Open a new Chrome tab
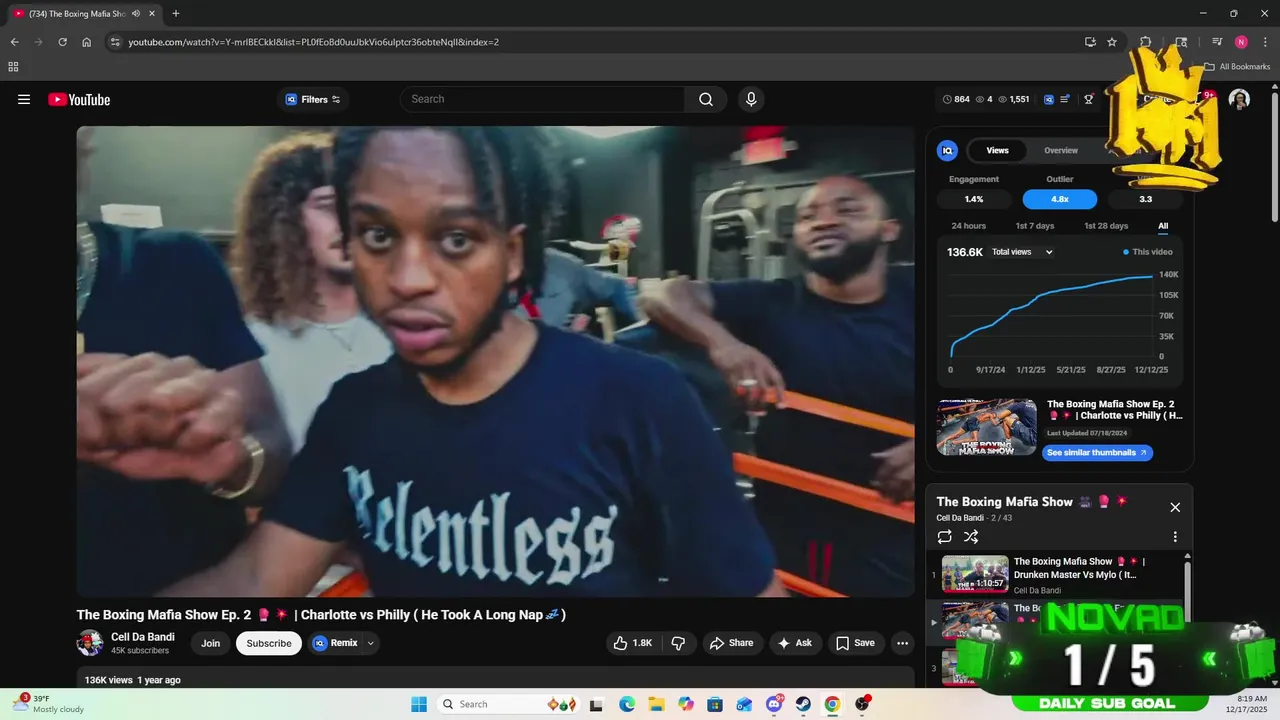This screenshot has width=1280, height=720. click(x=176, y=13)
